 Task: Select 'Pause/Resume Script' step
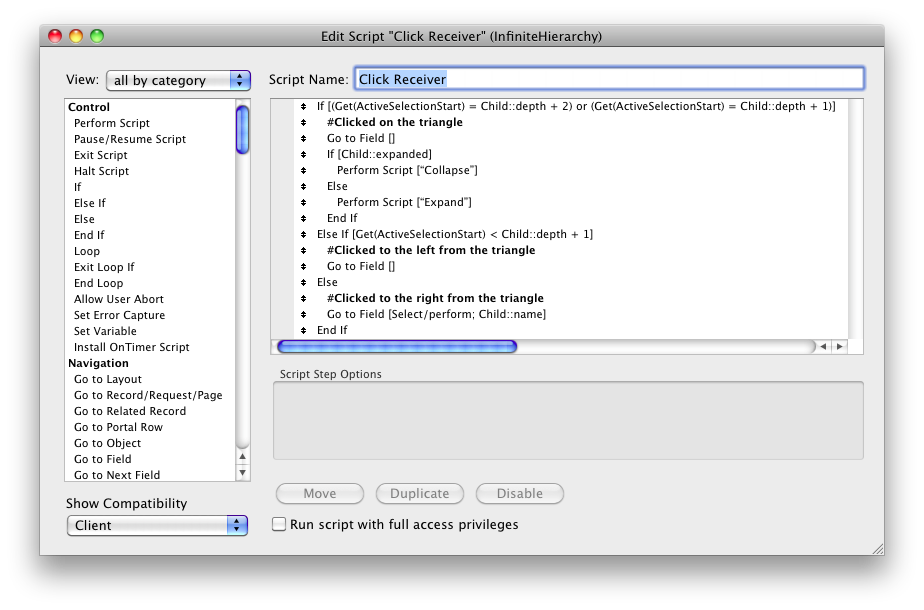point(130,139)
